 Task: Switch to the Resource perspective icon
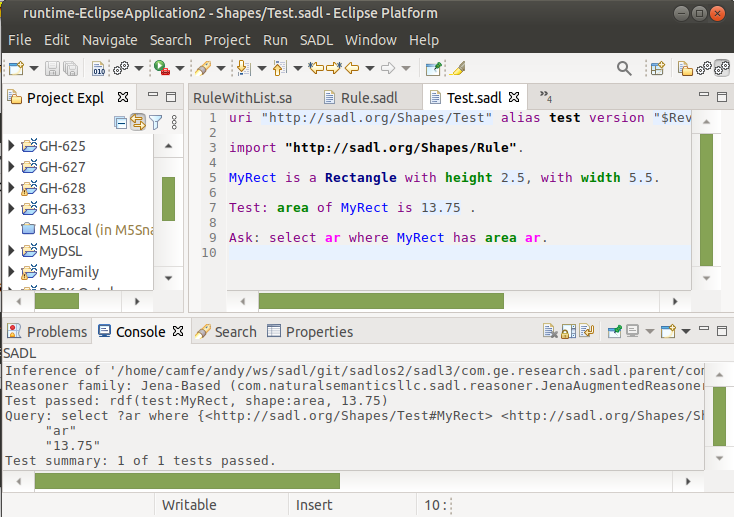pyautogui.click(x=685, y=68)
